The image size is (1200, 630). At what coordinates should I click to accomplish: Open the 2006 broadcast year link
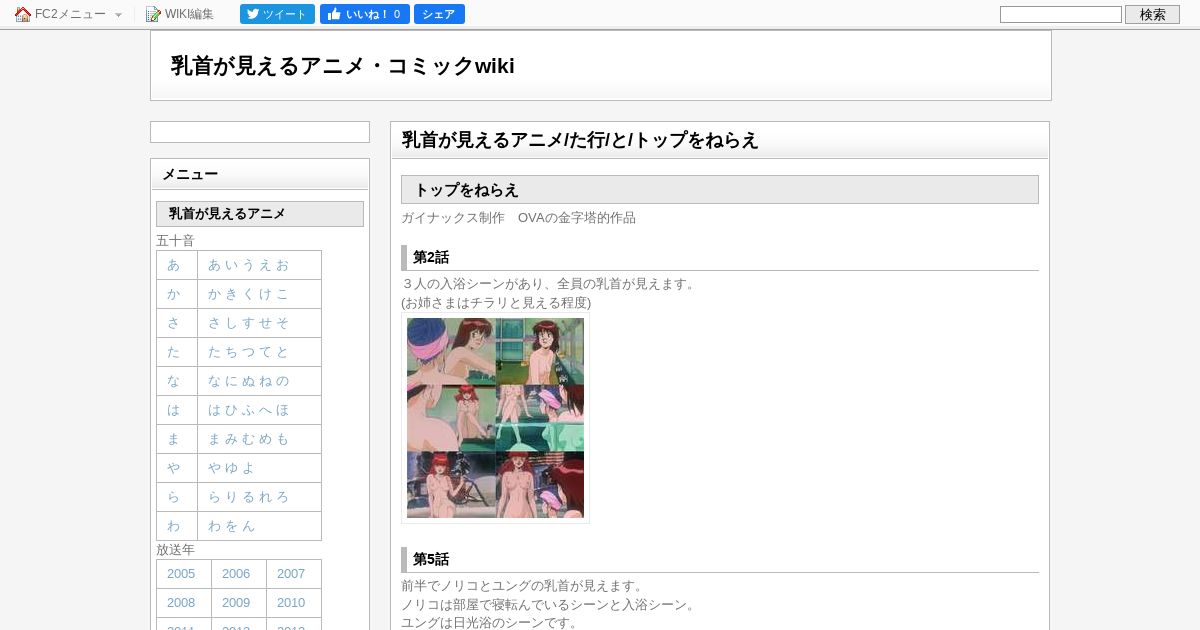236,574
